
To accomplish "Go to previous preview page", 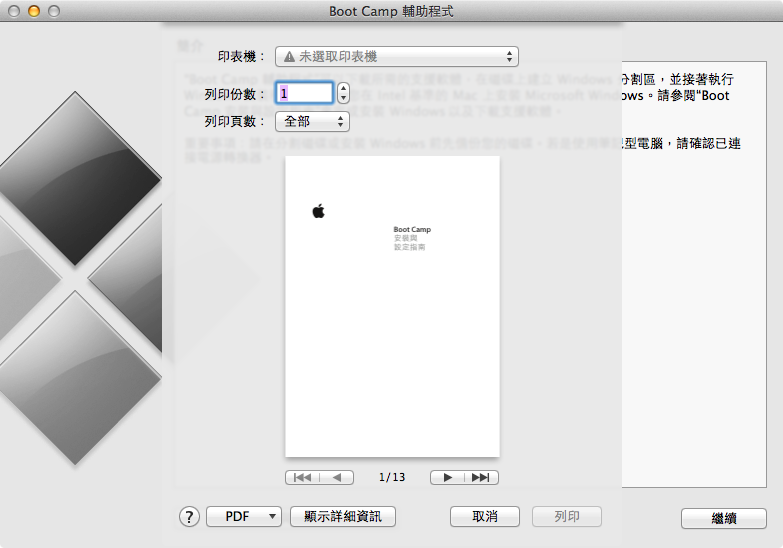I will [x=337, y=478].
